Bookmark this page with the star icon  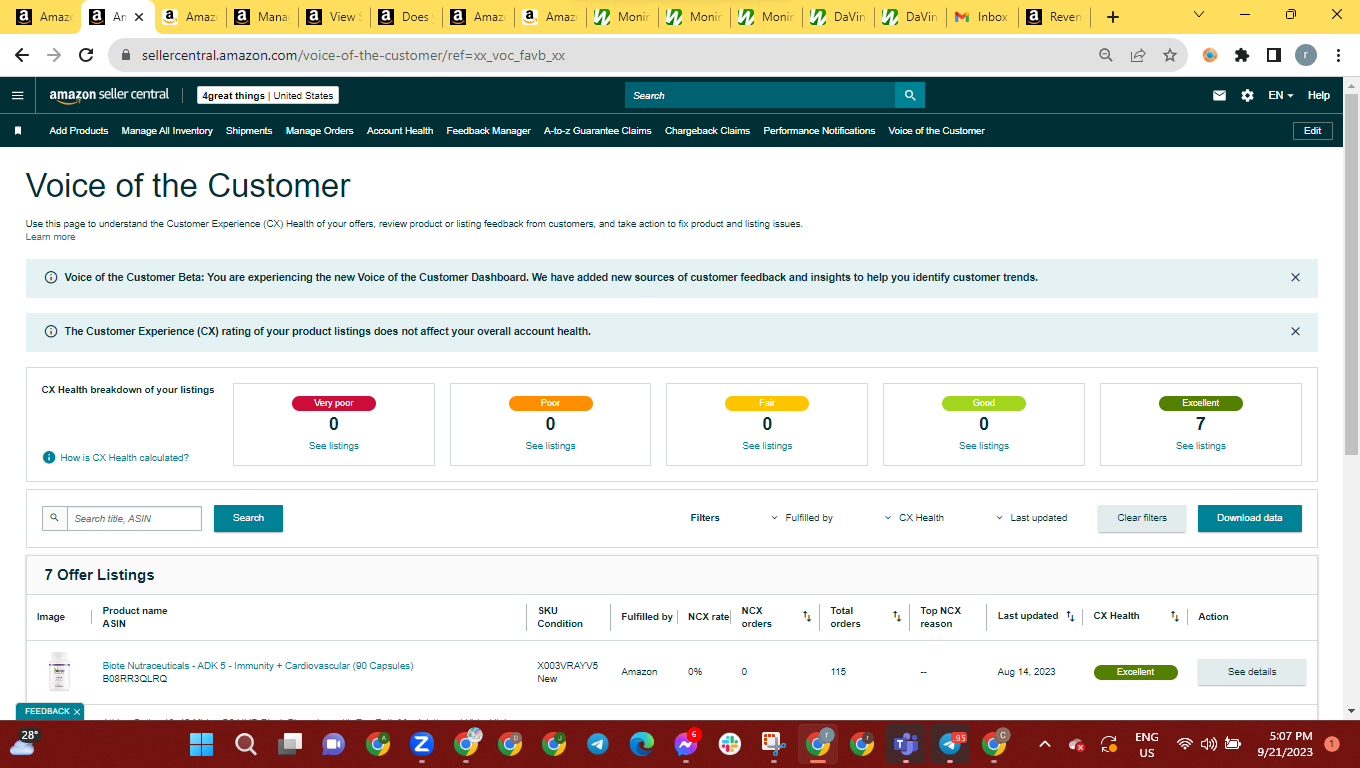pyautogui.click(x=1170, y=56)
